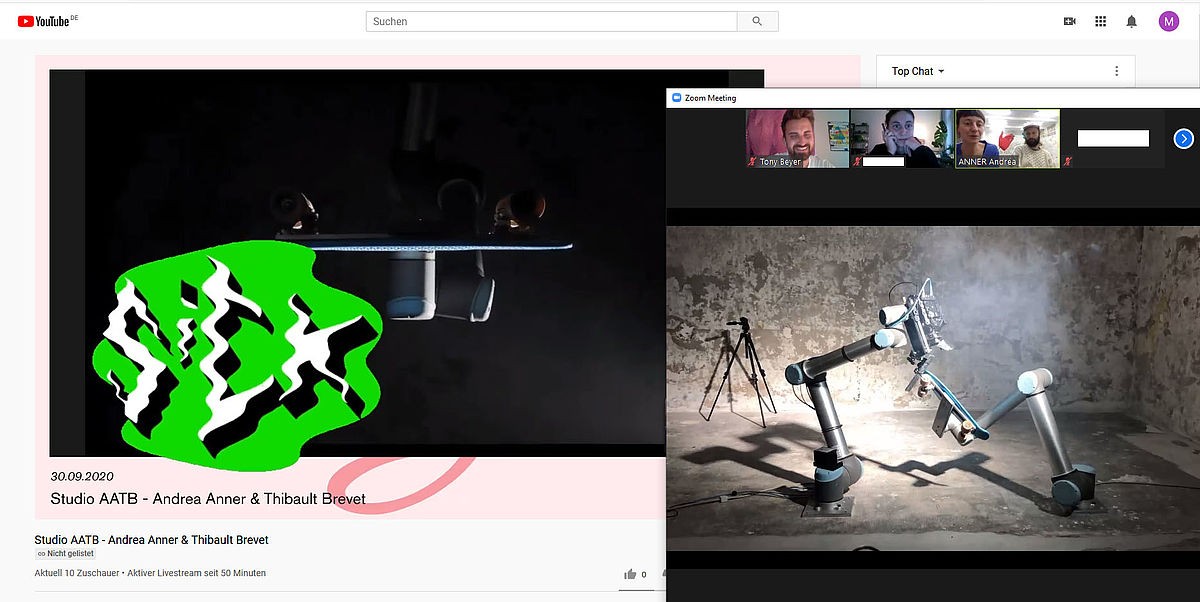Open the notifications bell
The height and width of the screenshot is (602, 1200).
coord(1131,21)
